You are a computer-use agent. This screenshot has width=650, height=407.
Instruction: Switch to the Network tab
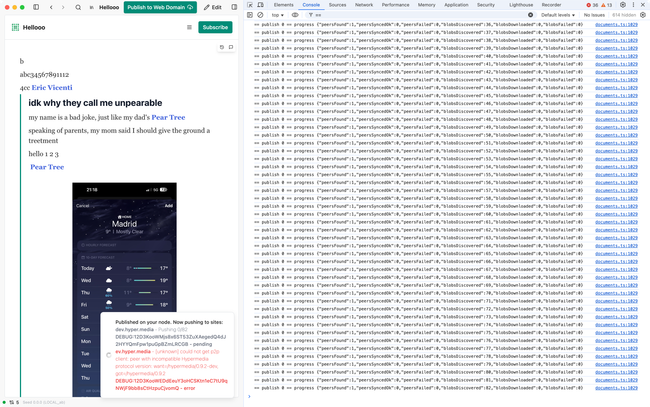tap(363, 5)
